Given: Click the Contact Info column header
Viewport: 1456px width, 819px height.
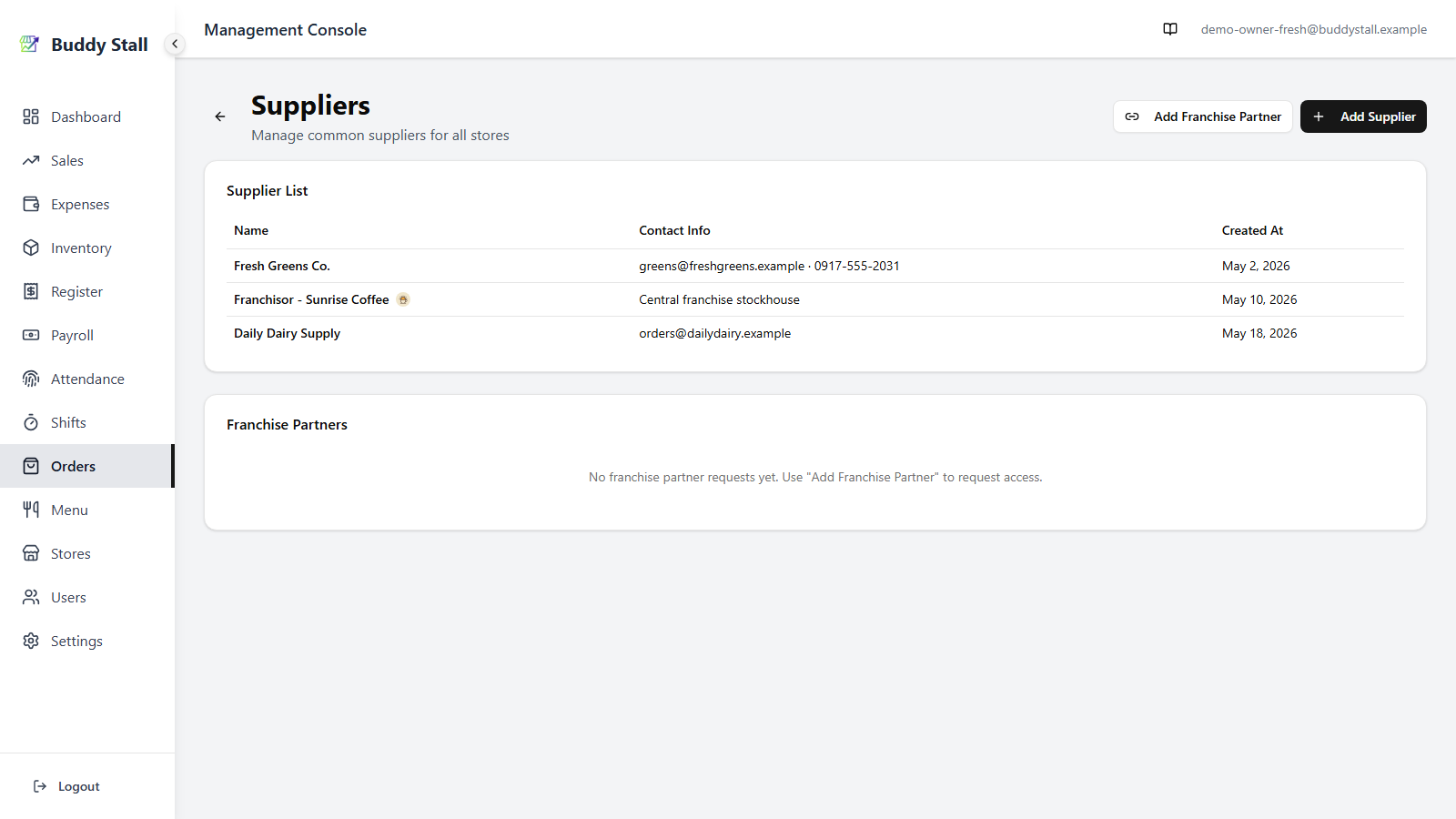Looking at the screenshot, I should pyautogui.click(x=674, y=230).
